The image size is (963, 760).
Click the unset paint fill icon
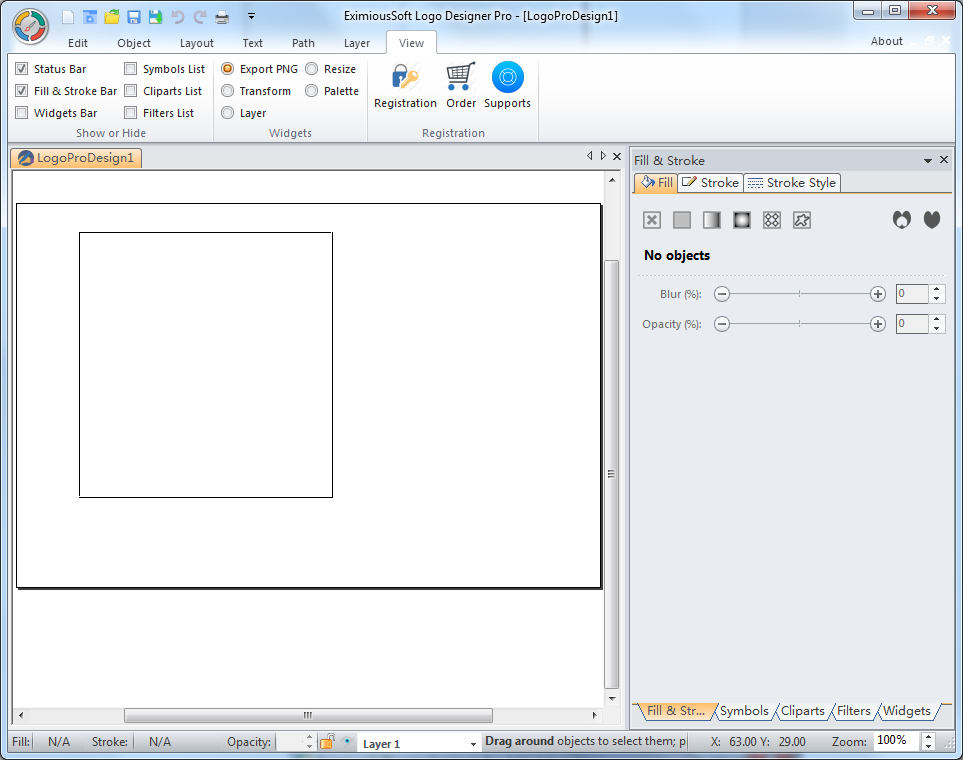click(x=802, y=220)
